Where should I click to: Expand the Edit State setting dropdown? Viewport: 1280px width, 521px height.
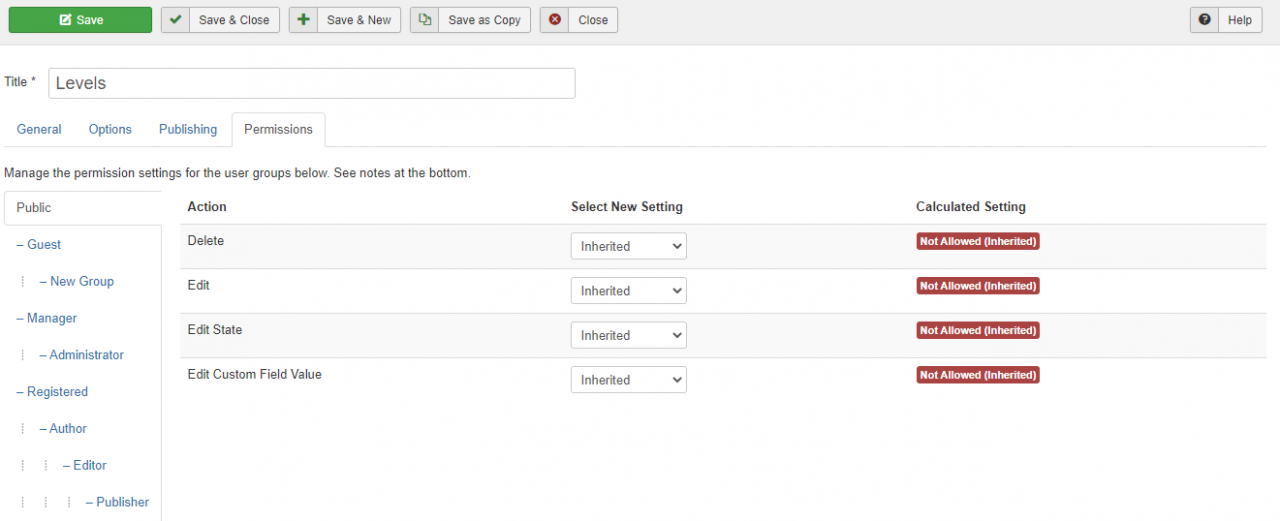tap(628, 335)
